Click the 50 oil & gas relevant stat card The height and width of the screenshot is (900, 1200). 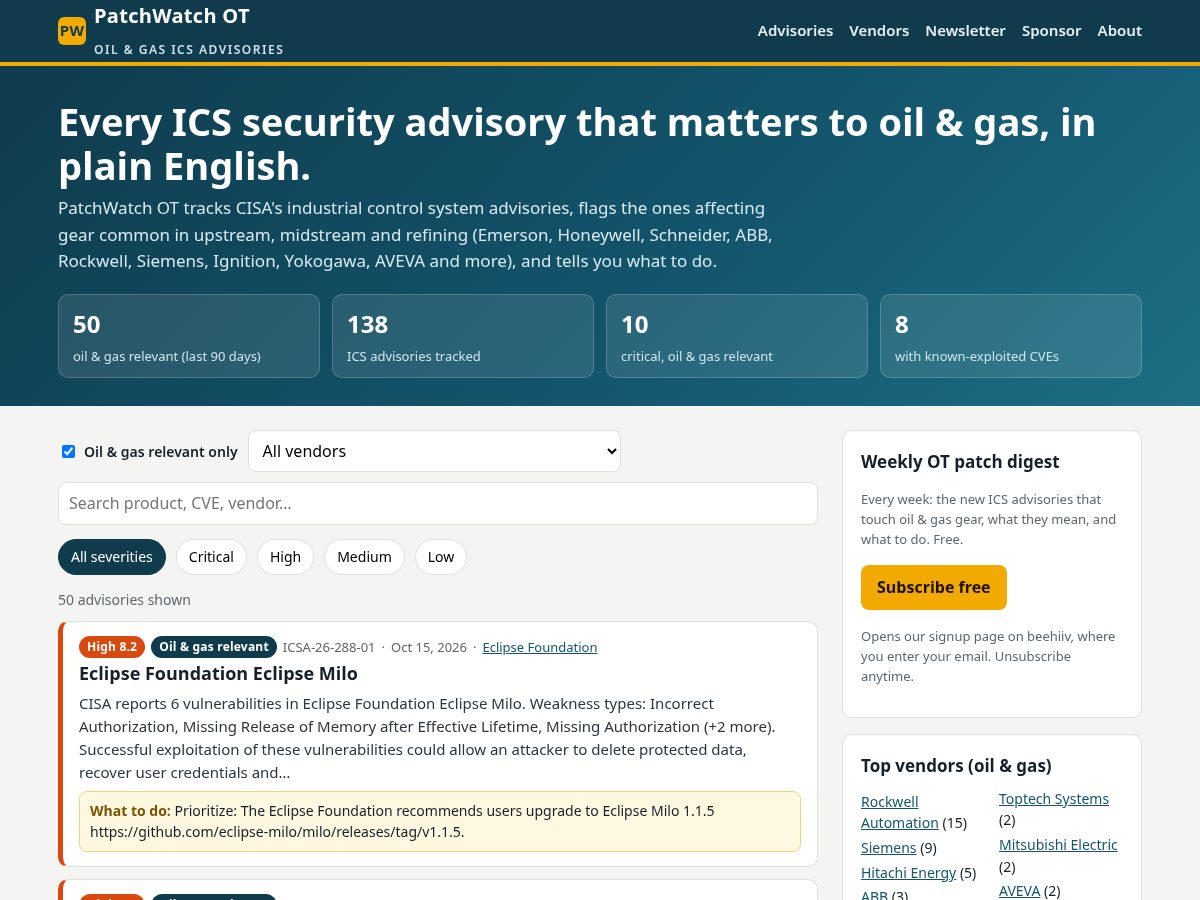click(189, 336)
